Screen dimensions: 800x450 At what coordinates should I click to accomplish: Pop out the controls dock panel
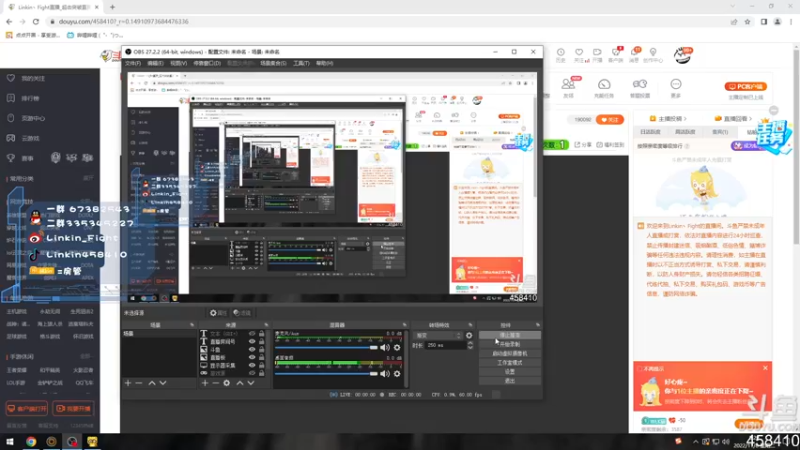537,325
